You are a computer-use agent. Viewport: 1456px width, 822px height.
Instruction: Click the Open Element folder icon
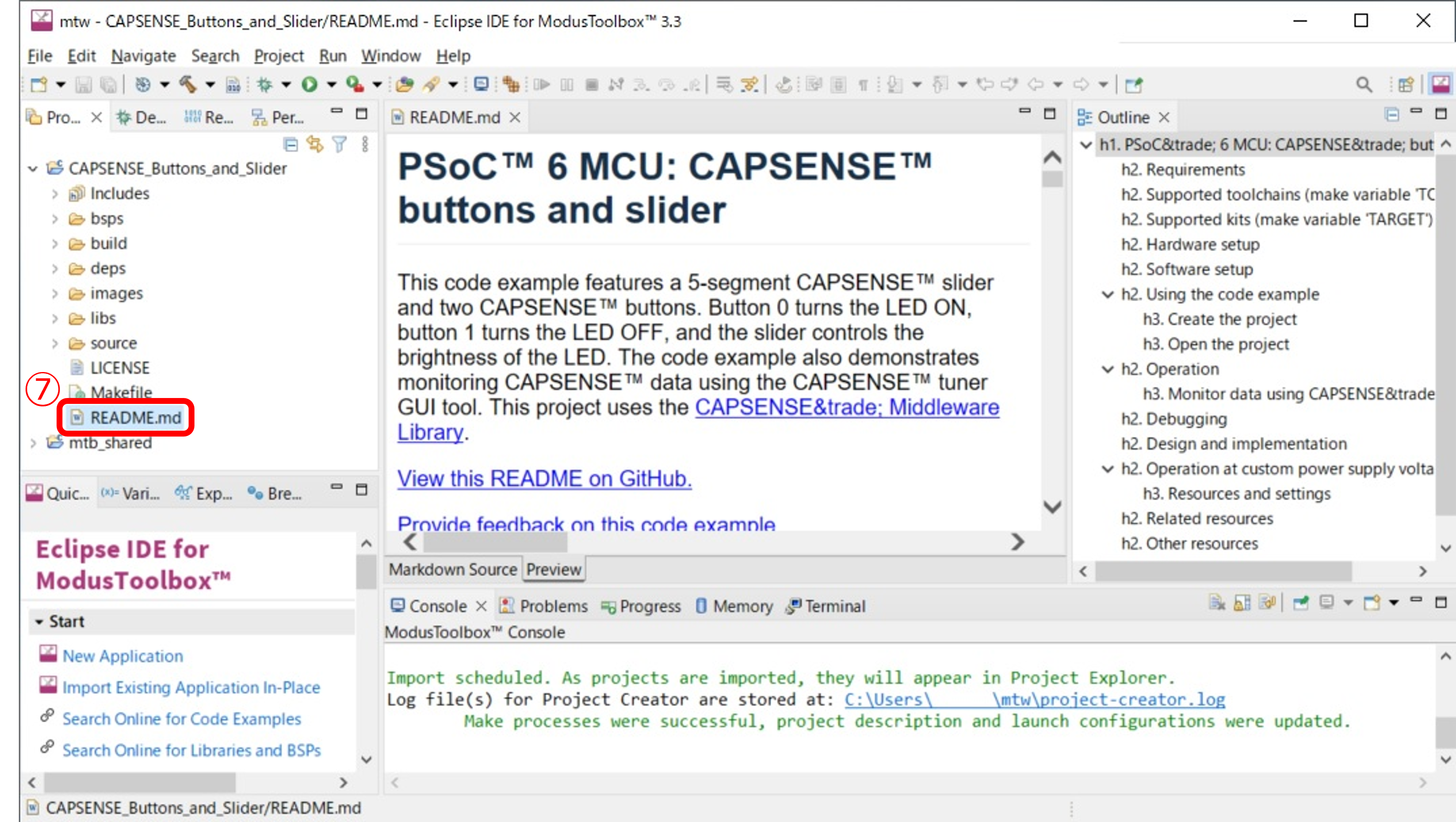(x=404, y=85)
